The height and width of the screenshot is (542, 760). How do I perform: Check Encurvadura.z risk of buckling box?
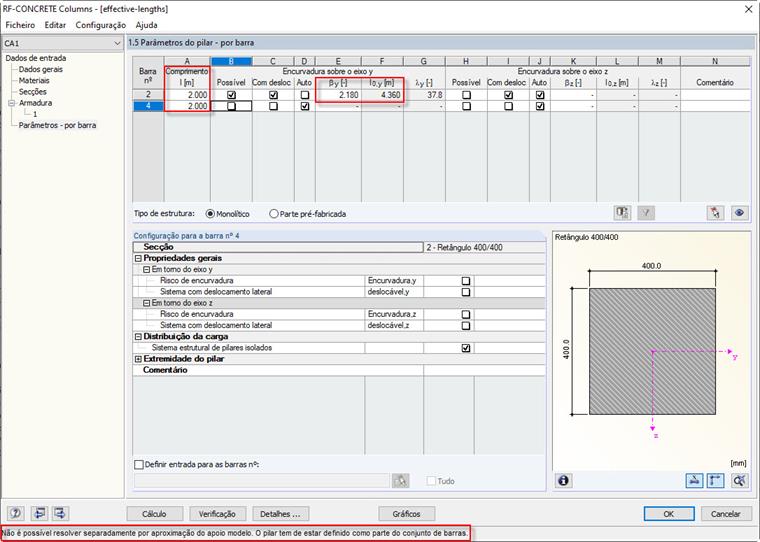tap(466, 314)
